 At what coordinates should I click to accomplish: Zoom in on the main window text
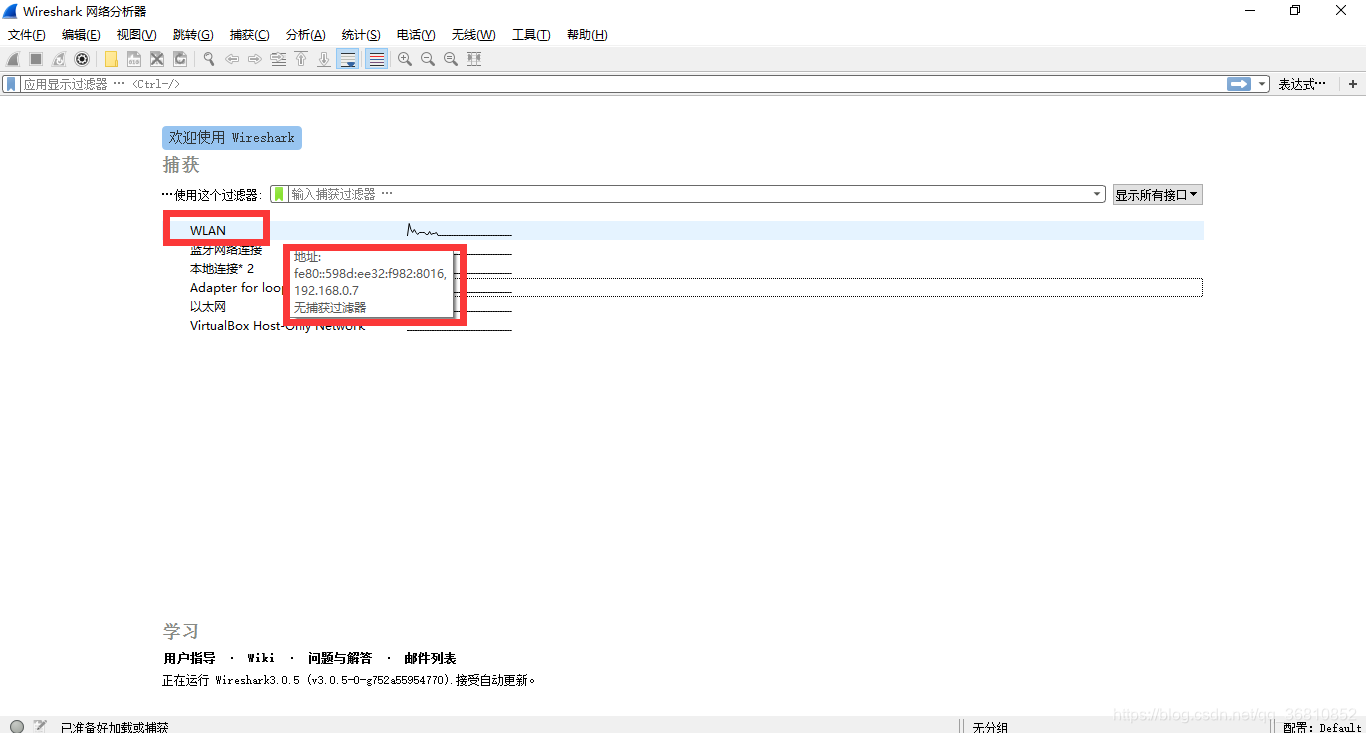pyautogui.click(x=405, y=59)
